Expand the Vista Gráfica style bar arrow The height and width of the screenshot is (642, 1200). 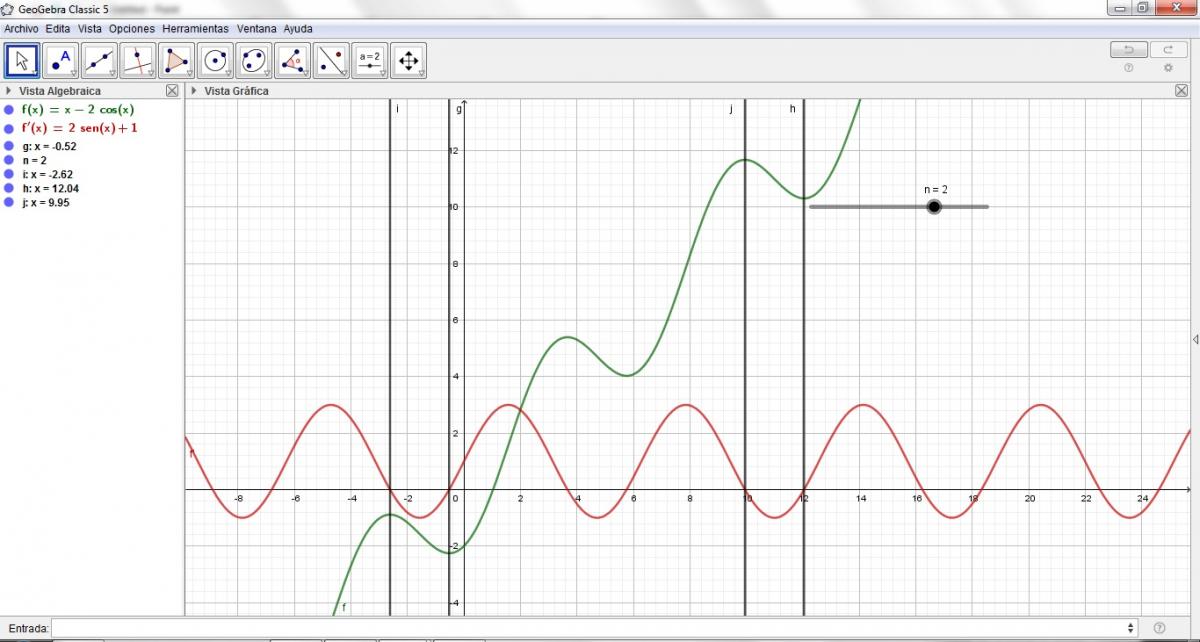click(194, 91)
